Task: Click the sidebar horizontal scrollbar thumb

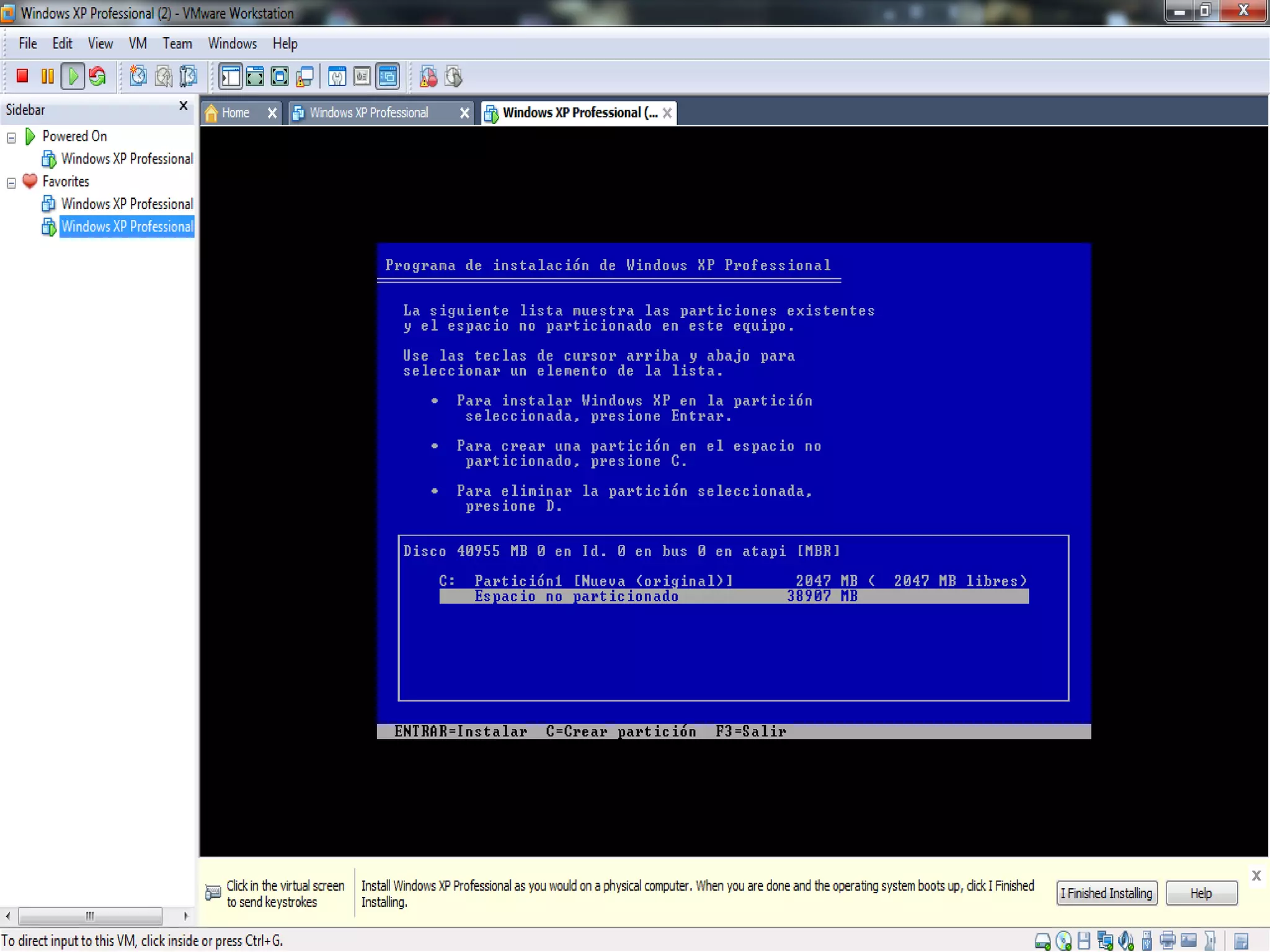Action: (x=90, y=915)
